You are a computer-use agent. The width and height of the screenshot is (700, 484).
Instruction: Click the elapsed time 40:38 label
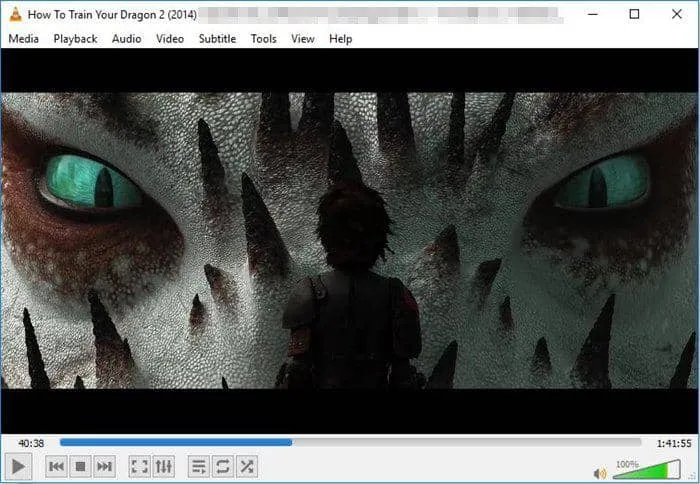tap(30, 442)
